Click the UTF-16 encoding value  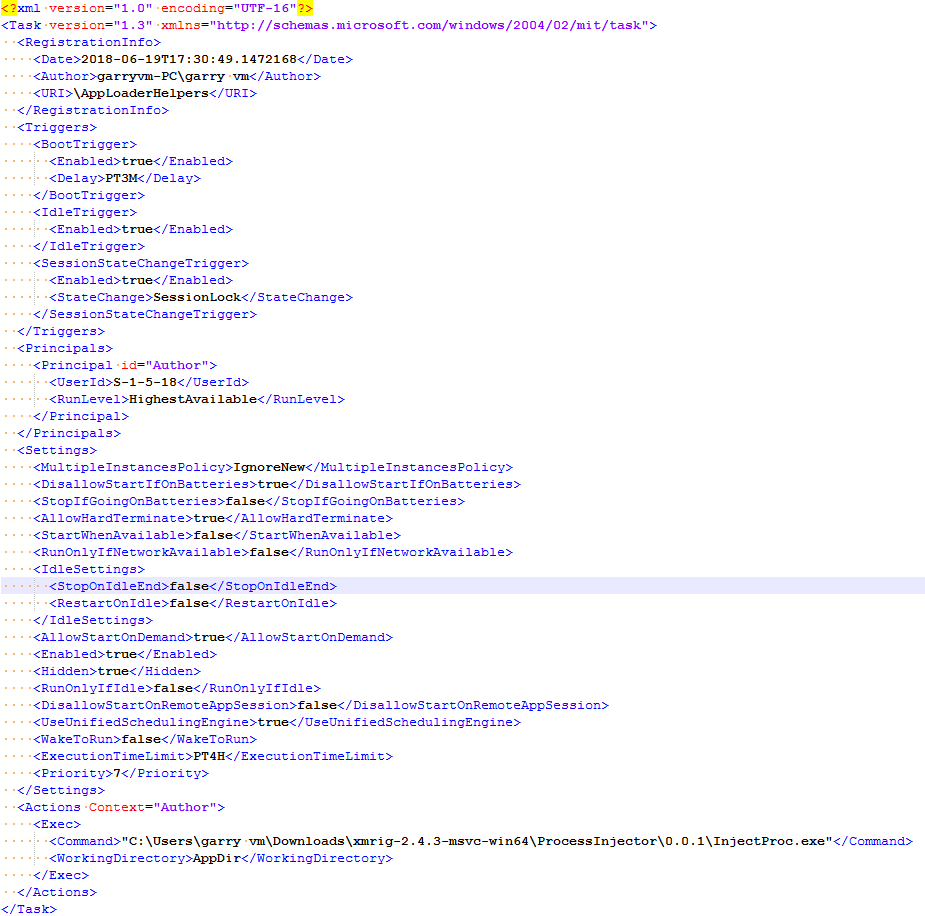coord(265,8)
